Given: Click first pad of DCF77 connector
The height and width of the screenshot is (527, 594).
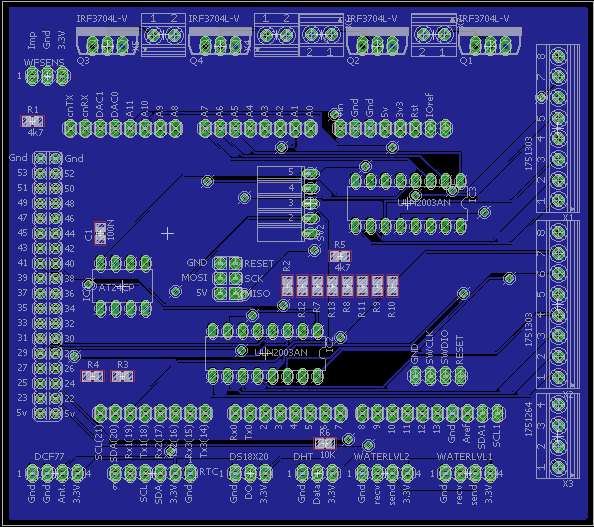Looking at the screenshot, I should [x=33, y=473].
